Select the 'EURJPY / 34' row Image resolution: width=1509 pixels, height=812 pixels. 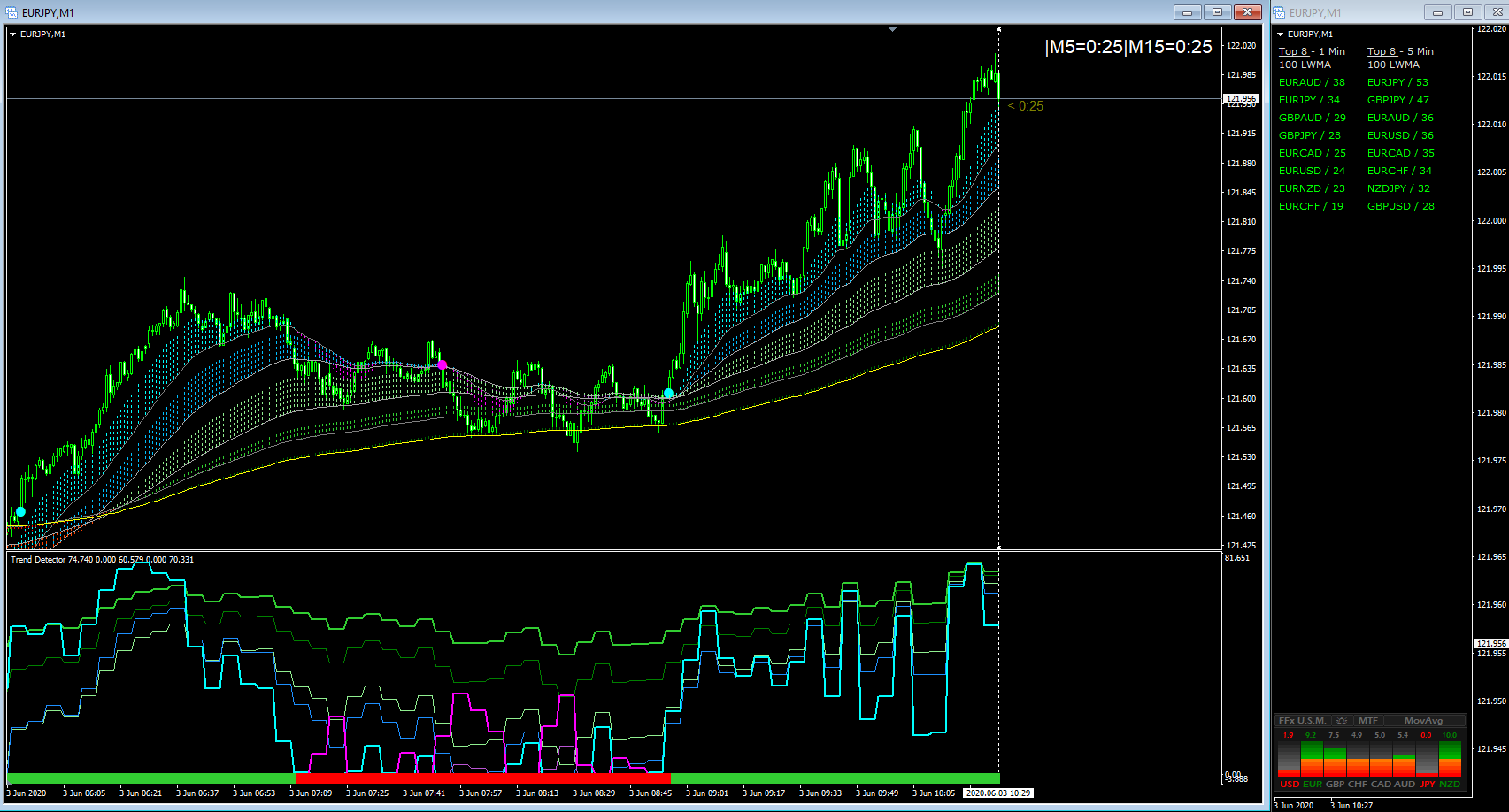click(x=1309, y=100)
